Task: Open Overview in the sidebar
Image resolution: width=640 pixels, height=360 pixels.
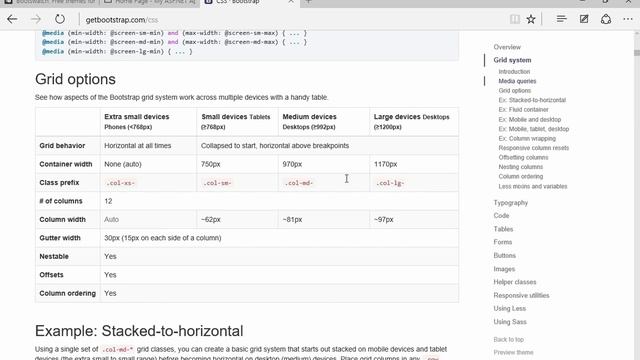Action: coord(507,47)
